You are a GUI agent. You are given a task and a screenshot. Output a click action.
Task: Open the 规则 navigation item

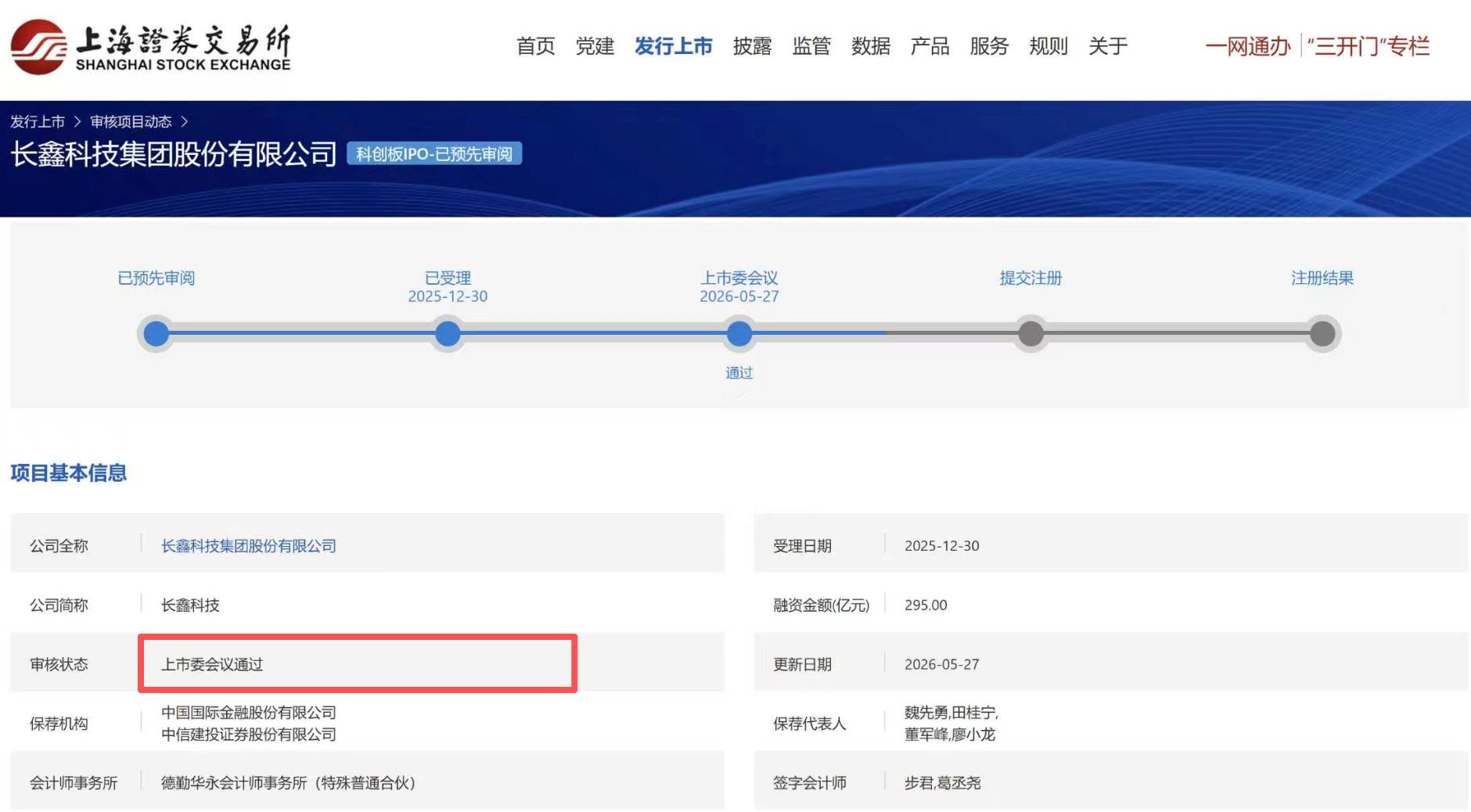coord(1048,46)
